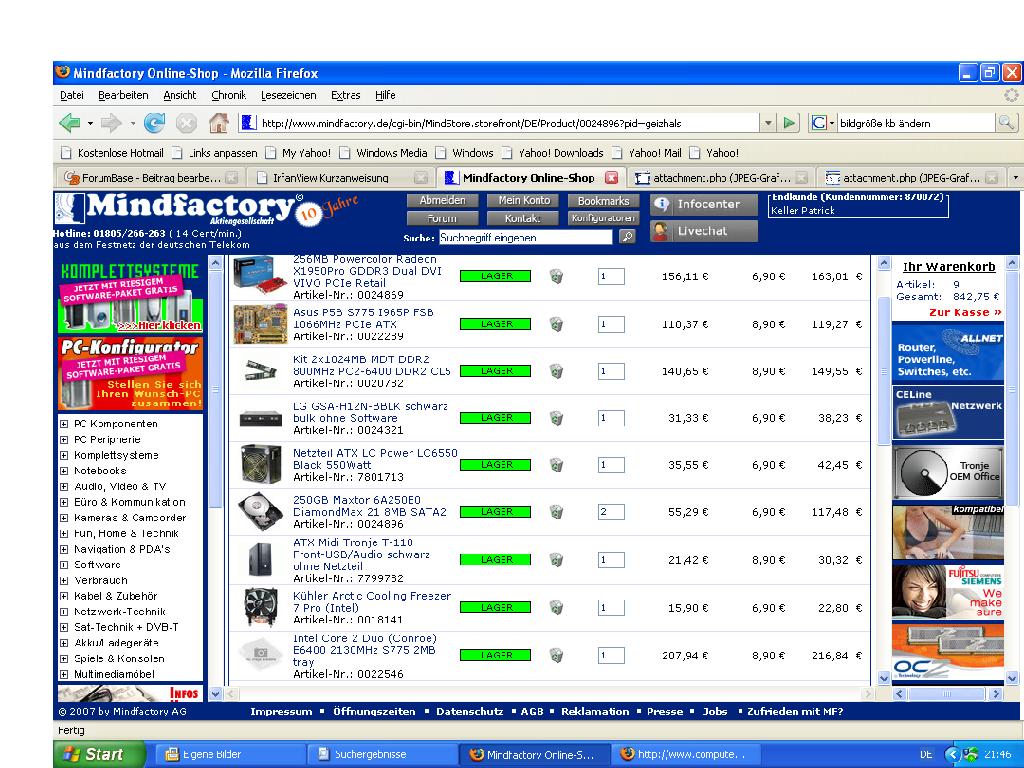Reload the page with the refresh icon
Screen dimensions: 1024x768
pyautogui.click(x=155, y=123)
